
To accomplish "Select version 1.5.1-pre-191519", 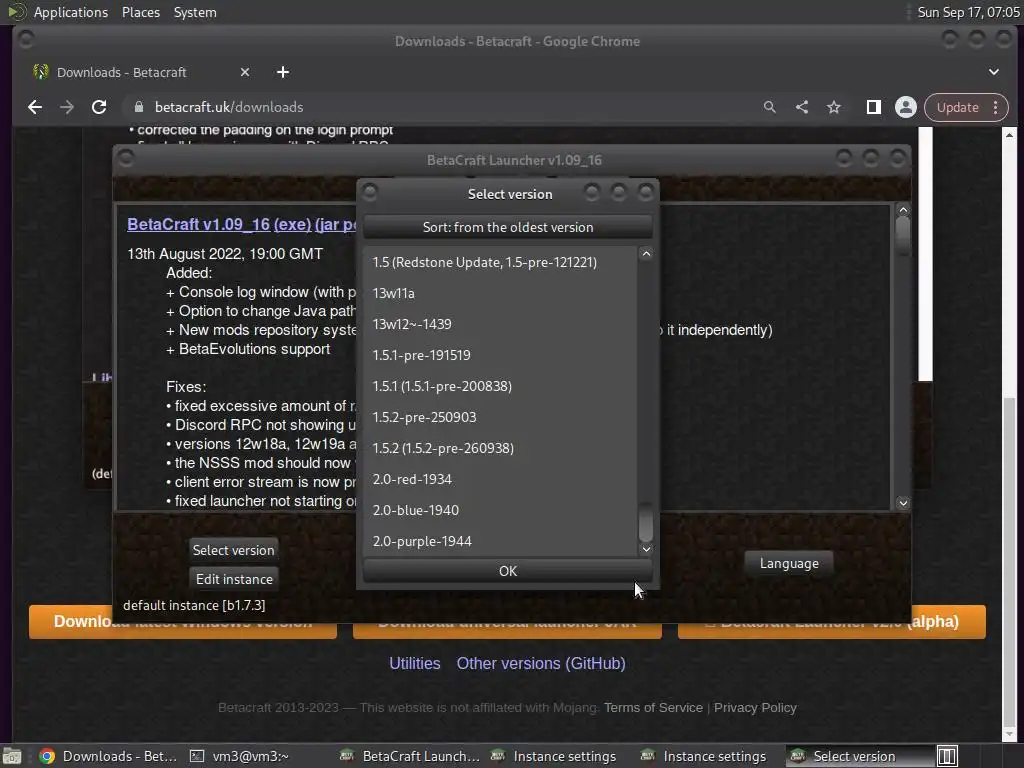I will [500, 355].
